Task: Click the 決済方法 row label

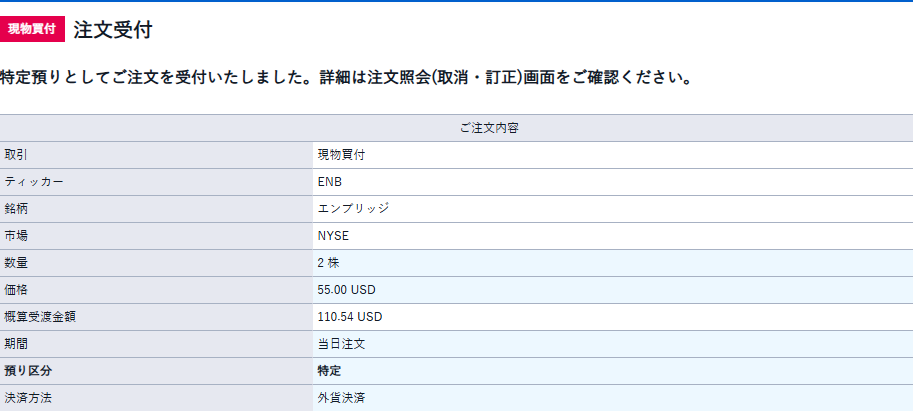Action: point(28,398)
